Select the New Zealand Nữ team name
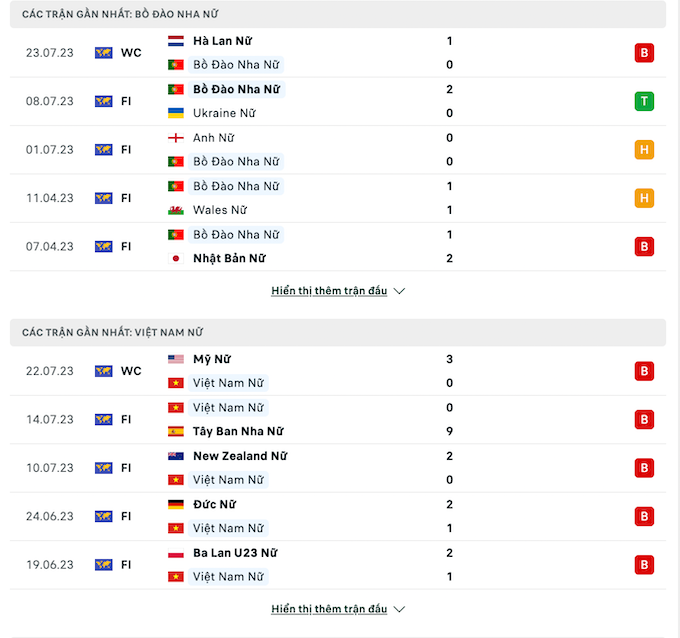This screenshot has height=638, width=680. (x=240, y=456)
